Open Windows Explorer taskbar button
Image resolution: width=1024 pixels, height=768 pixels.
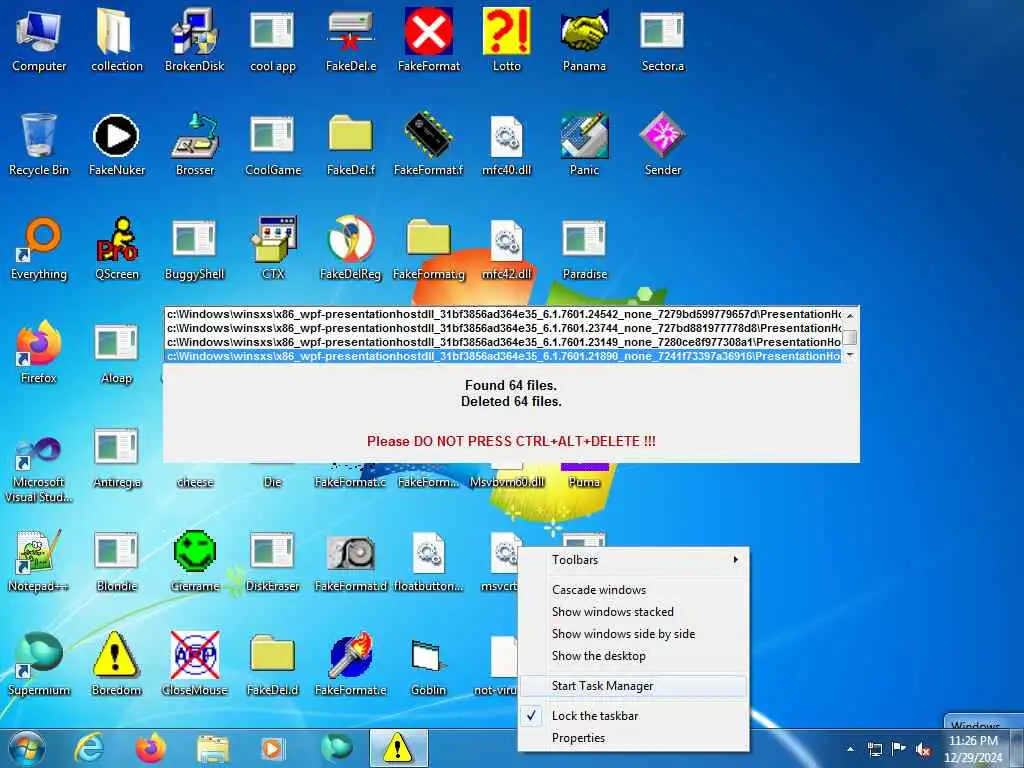click(212, 748)
